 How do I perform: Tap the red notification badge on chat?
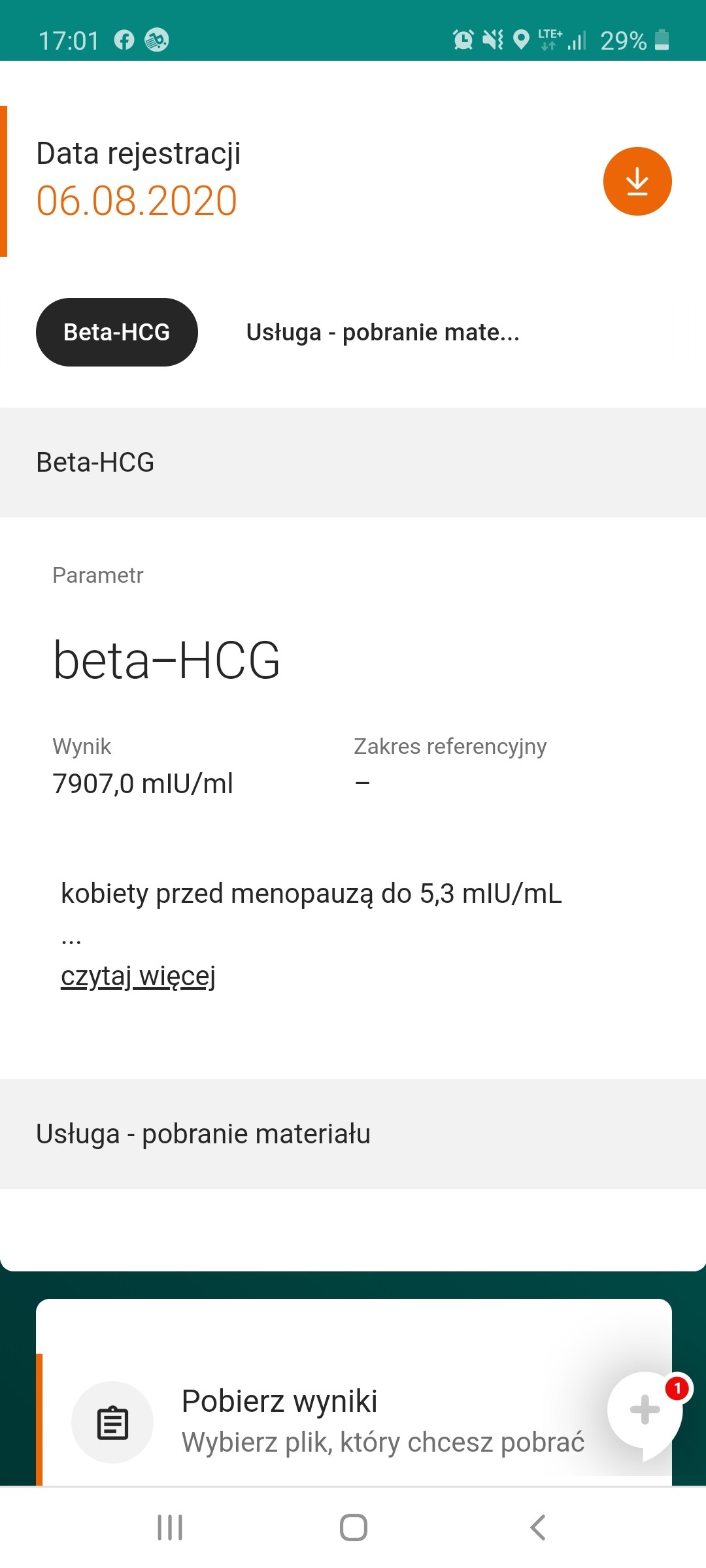(677, 1388)
